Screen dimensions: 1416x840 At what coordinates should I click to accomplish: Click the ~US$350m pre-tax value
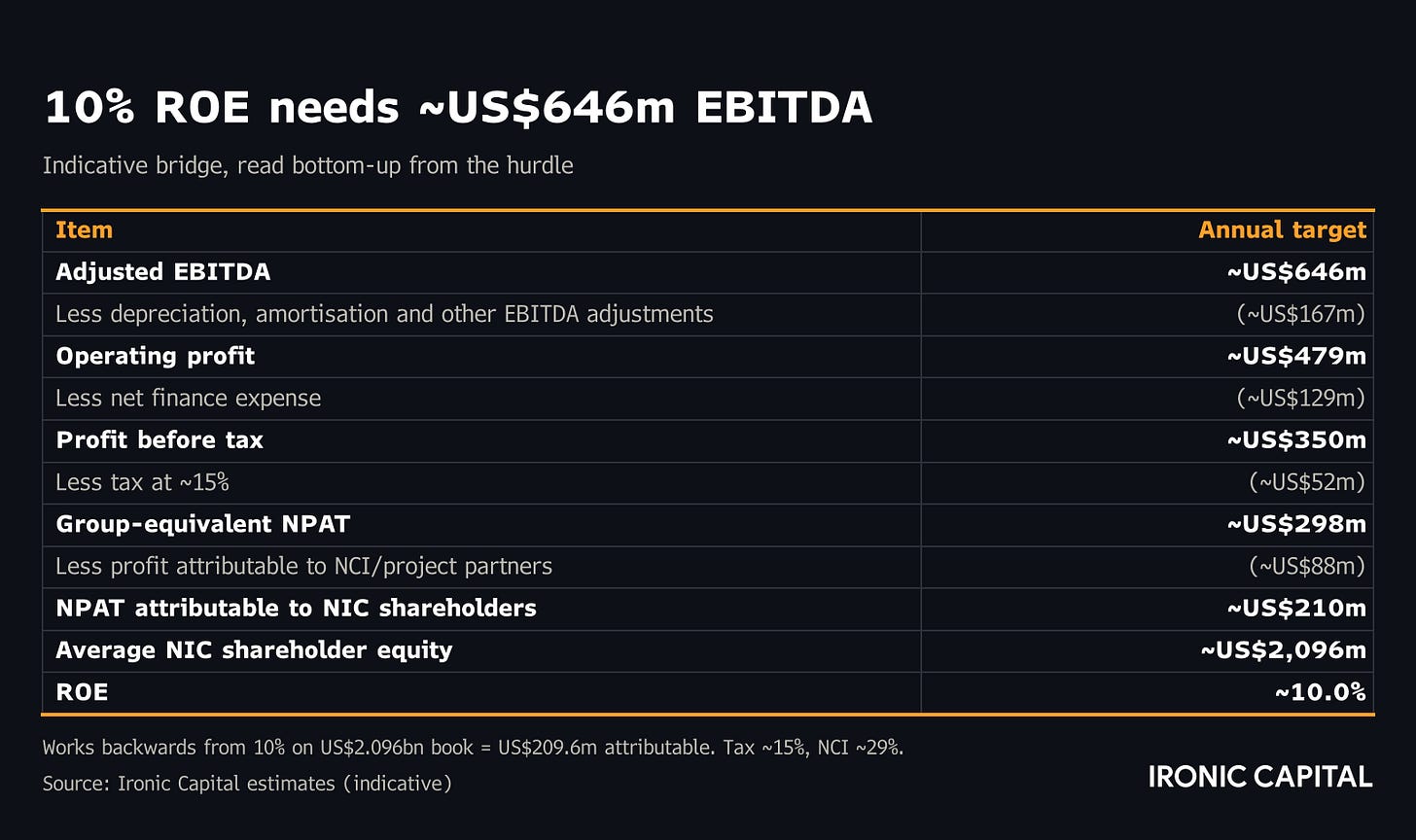(x=1296, y=440)
